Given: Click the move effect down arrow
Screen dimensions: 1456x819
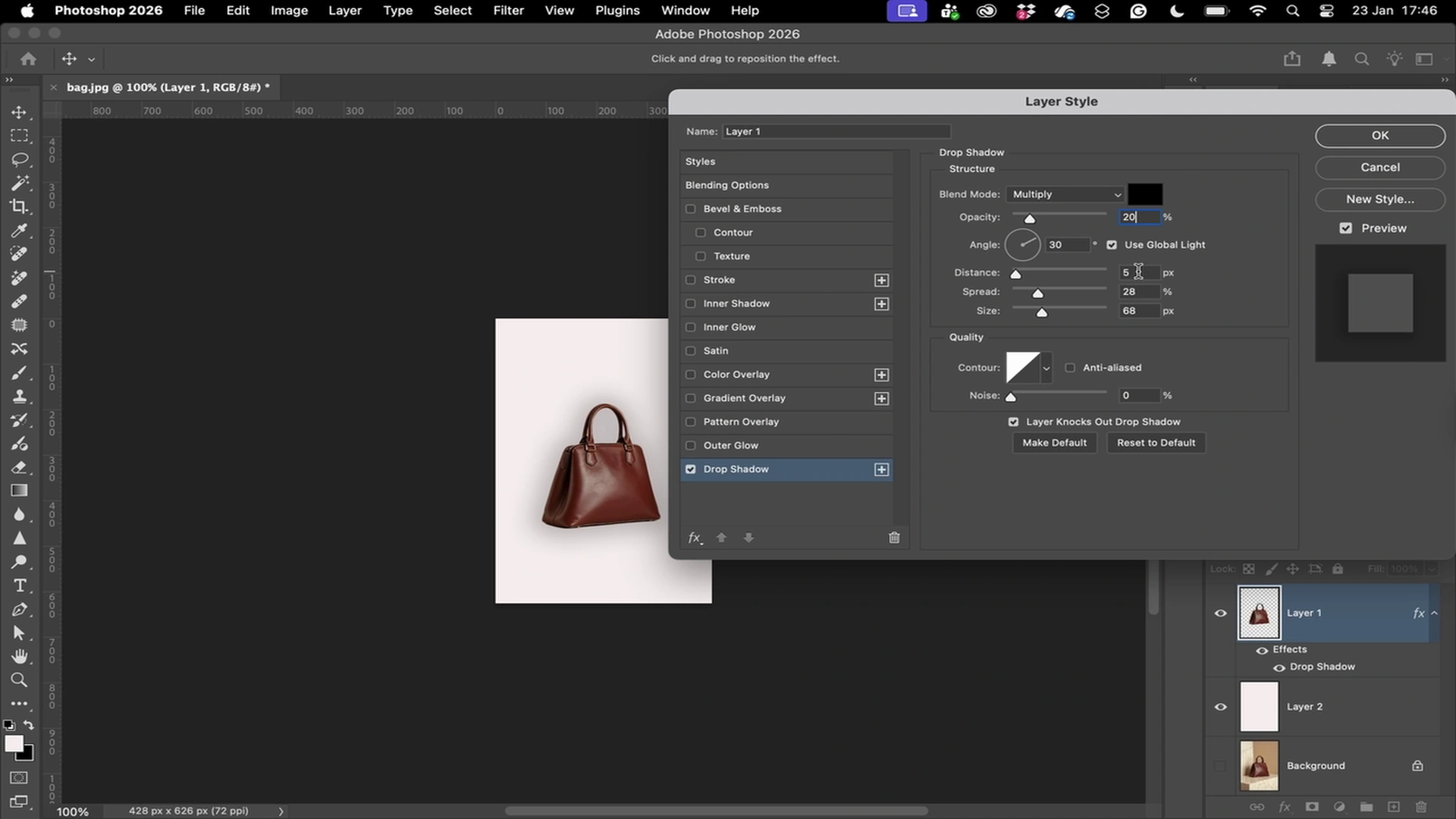Looking at the screenshot, I should pos(748,538).
